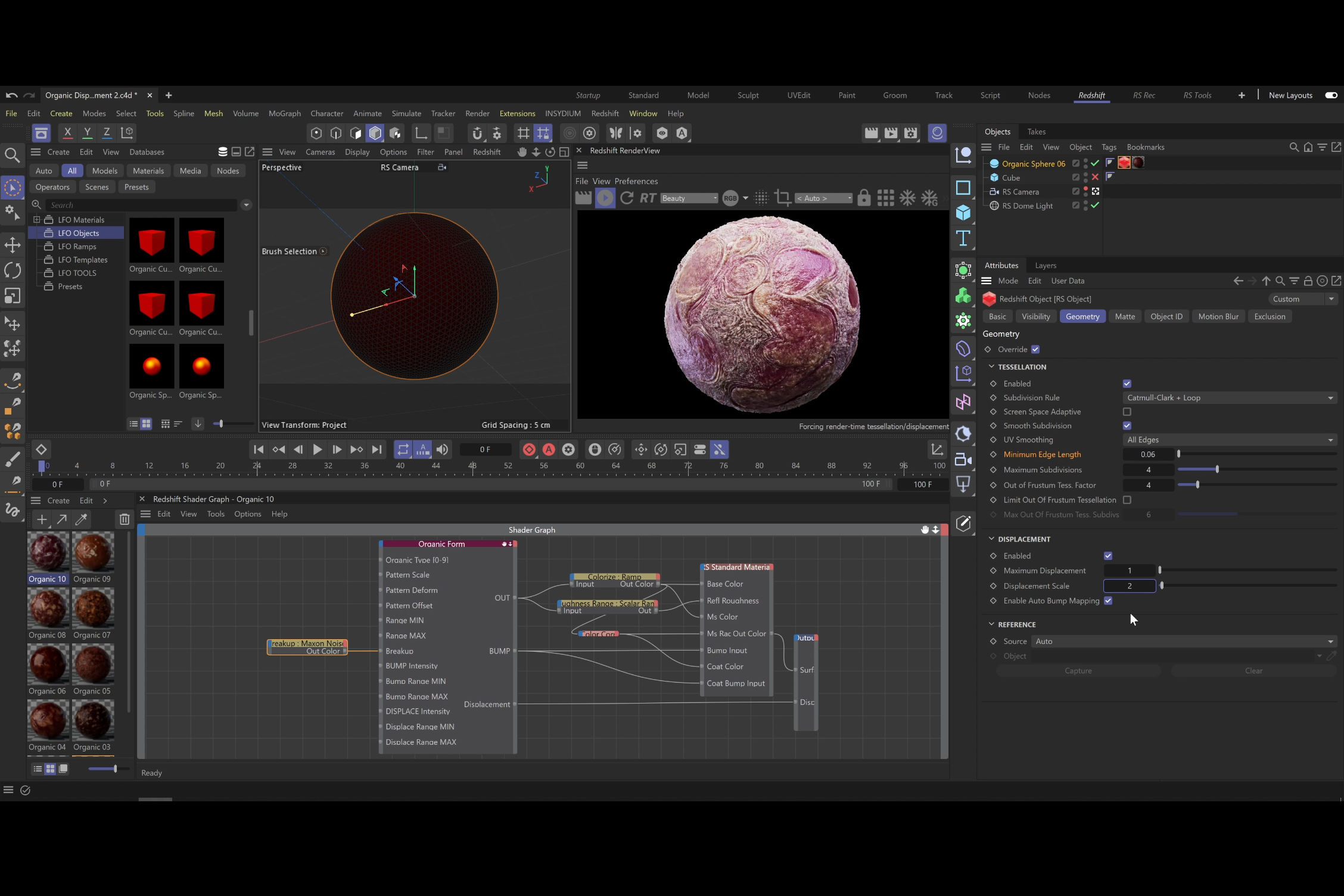
Task: Click the RenderView lock icon
Action: pos(864,198)
